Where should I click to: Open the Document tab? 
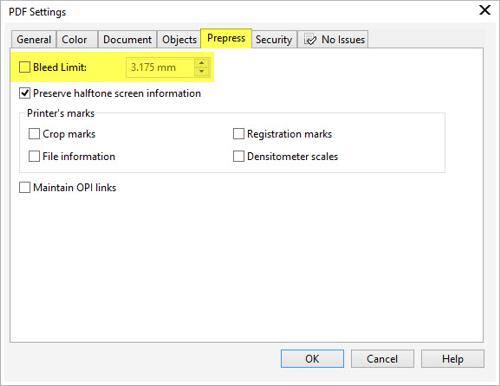(127, 39)
